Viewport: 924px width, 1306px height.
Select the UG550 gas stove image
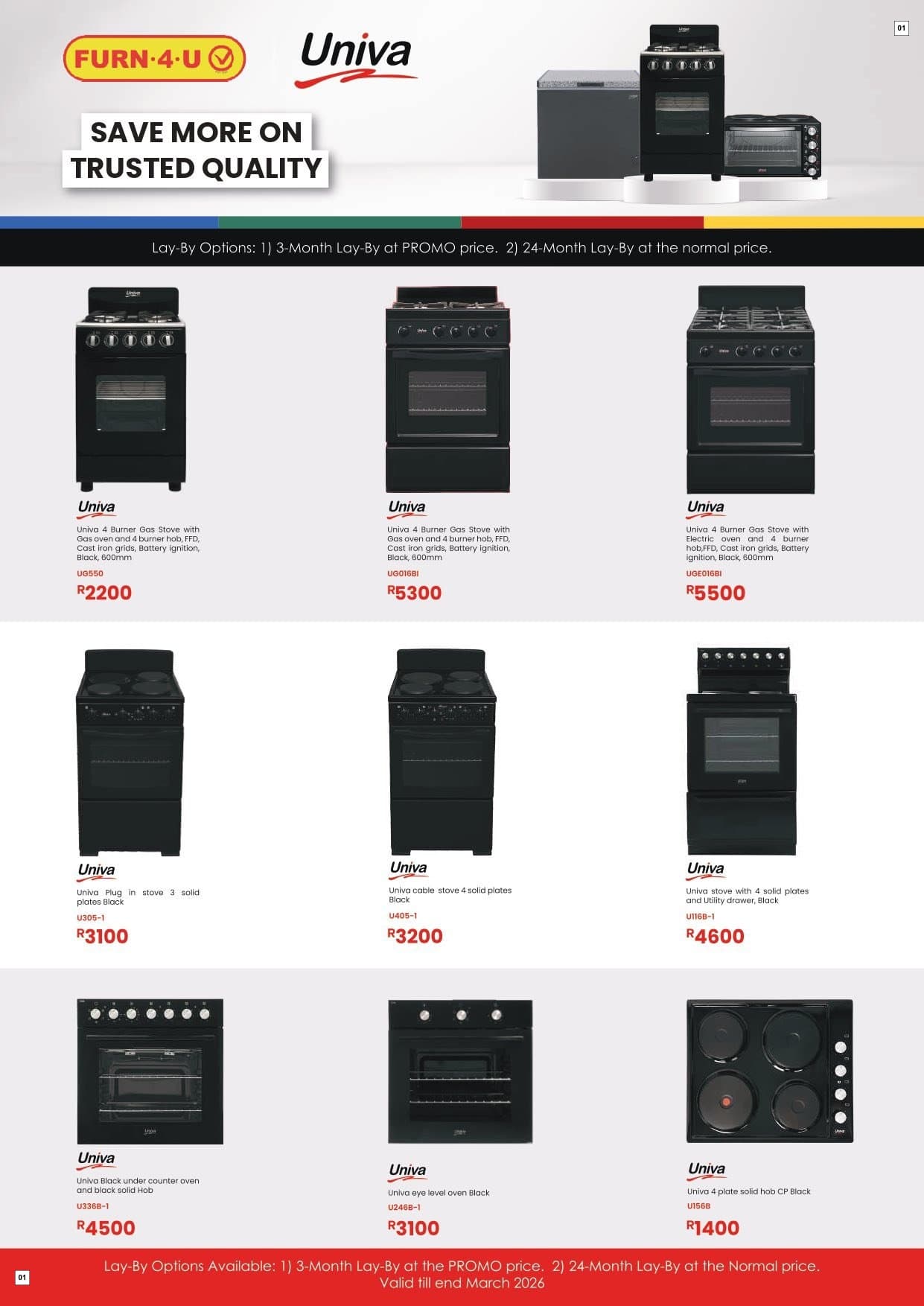pos(130,389)
